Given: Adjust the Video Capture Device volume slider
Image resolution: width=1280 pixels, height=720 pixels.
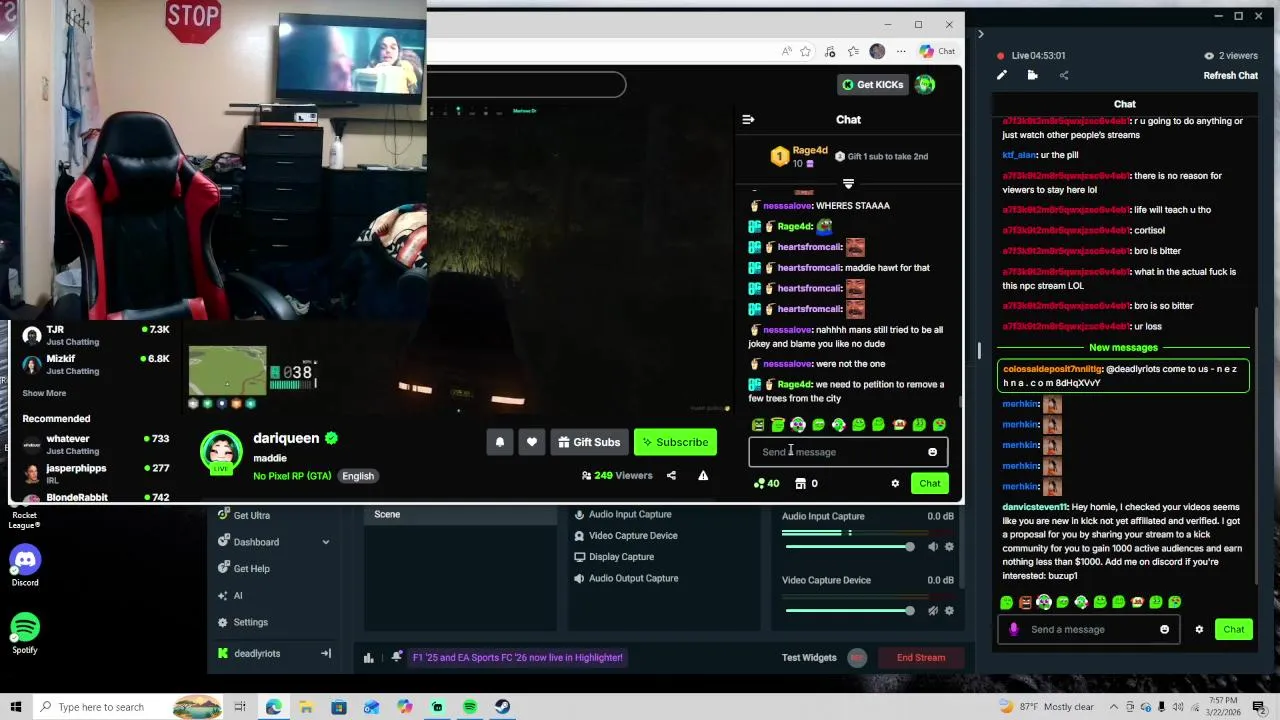Looking at the screenshot, I should 848,611.
